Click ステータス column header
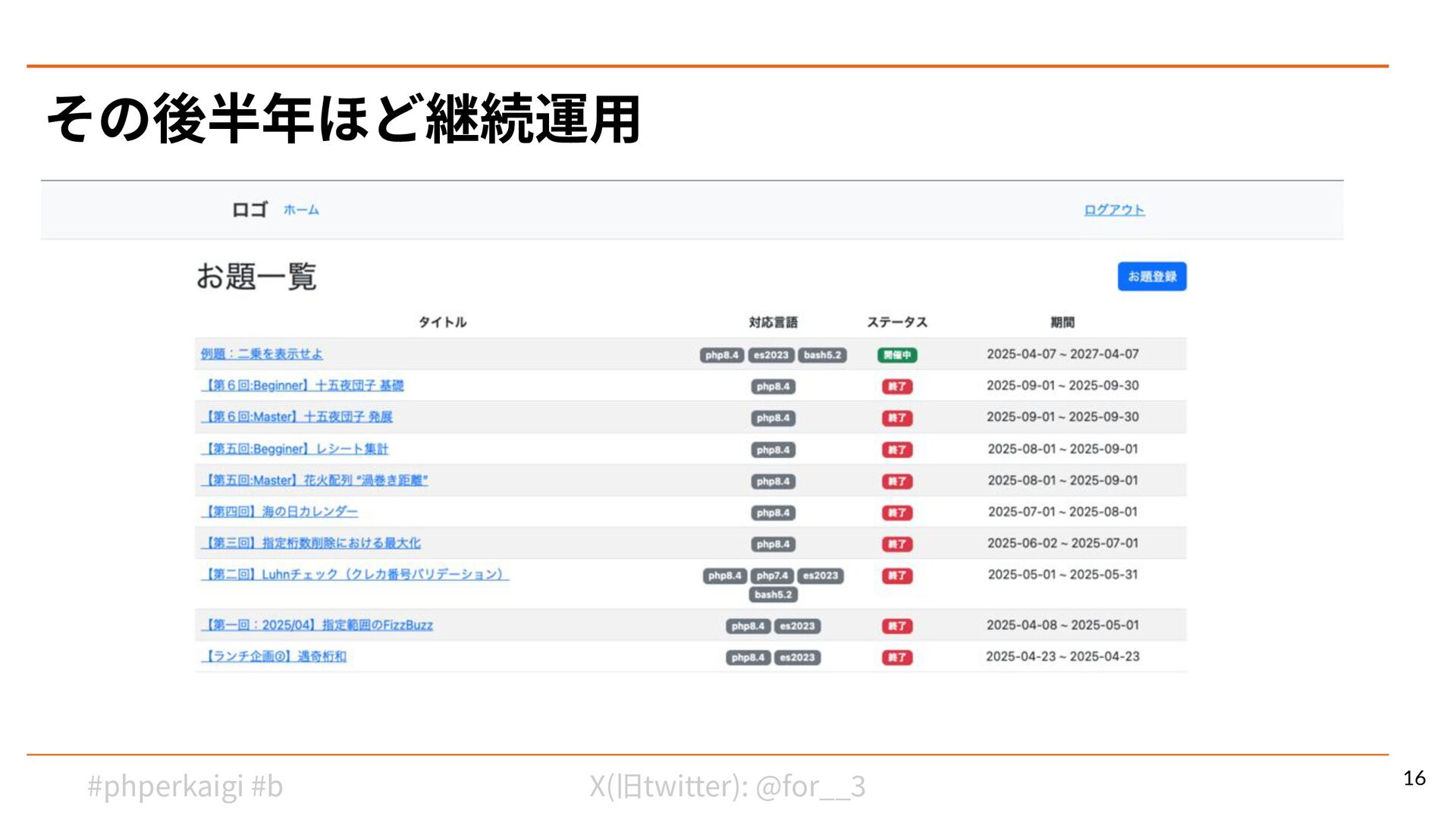Image resolution: width=1456 pixels, height=819 pixels. click(897, 322)
